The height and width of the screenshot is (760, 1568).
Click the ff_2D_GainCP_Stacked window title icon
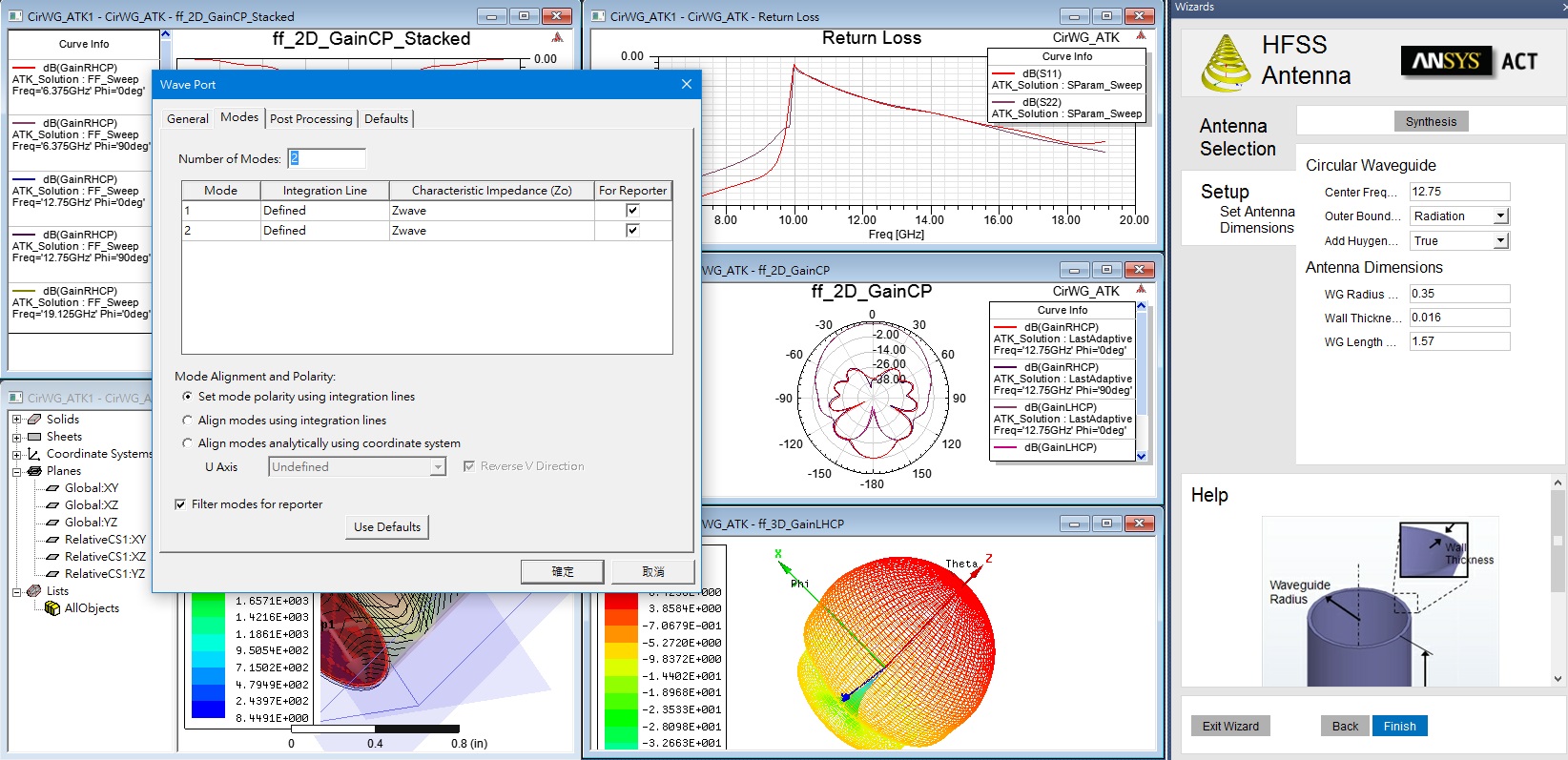(16, 16)
